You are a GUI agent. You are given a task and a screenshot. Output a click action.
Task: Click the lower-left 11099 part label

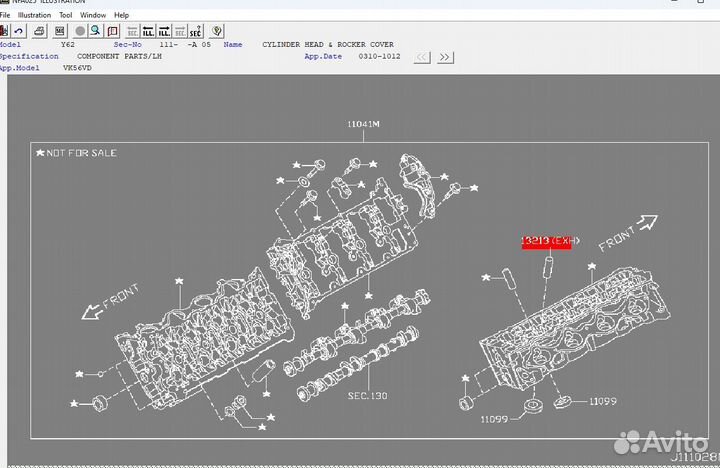pos(494,419)
